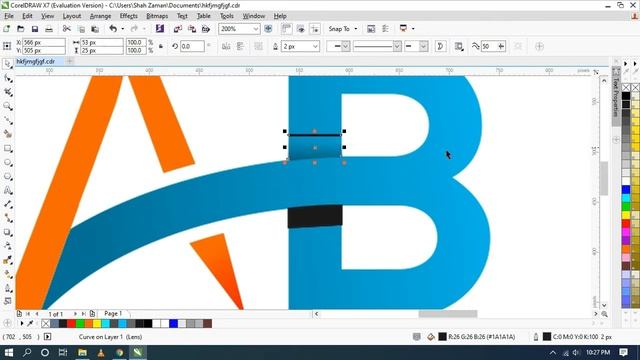Click the New document icon
This screenshot has height=360, width=640.
[x=7, y=29]
